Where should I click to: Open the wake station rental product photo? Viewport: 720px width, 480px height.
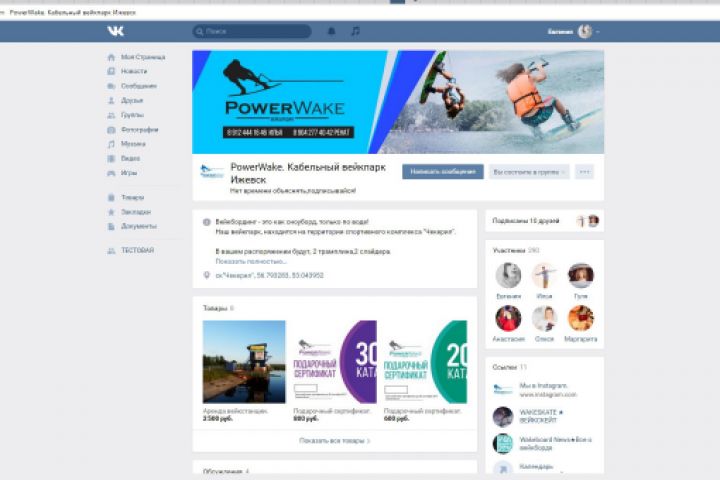pos(244,362)
